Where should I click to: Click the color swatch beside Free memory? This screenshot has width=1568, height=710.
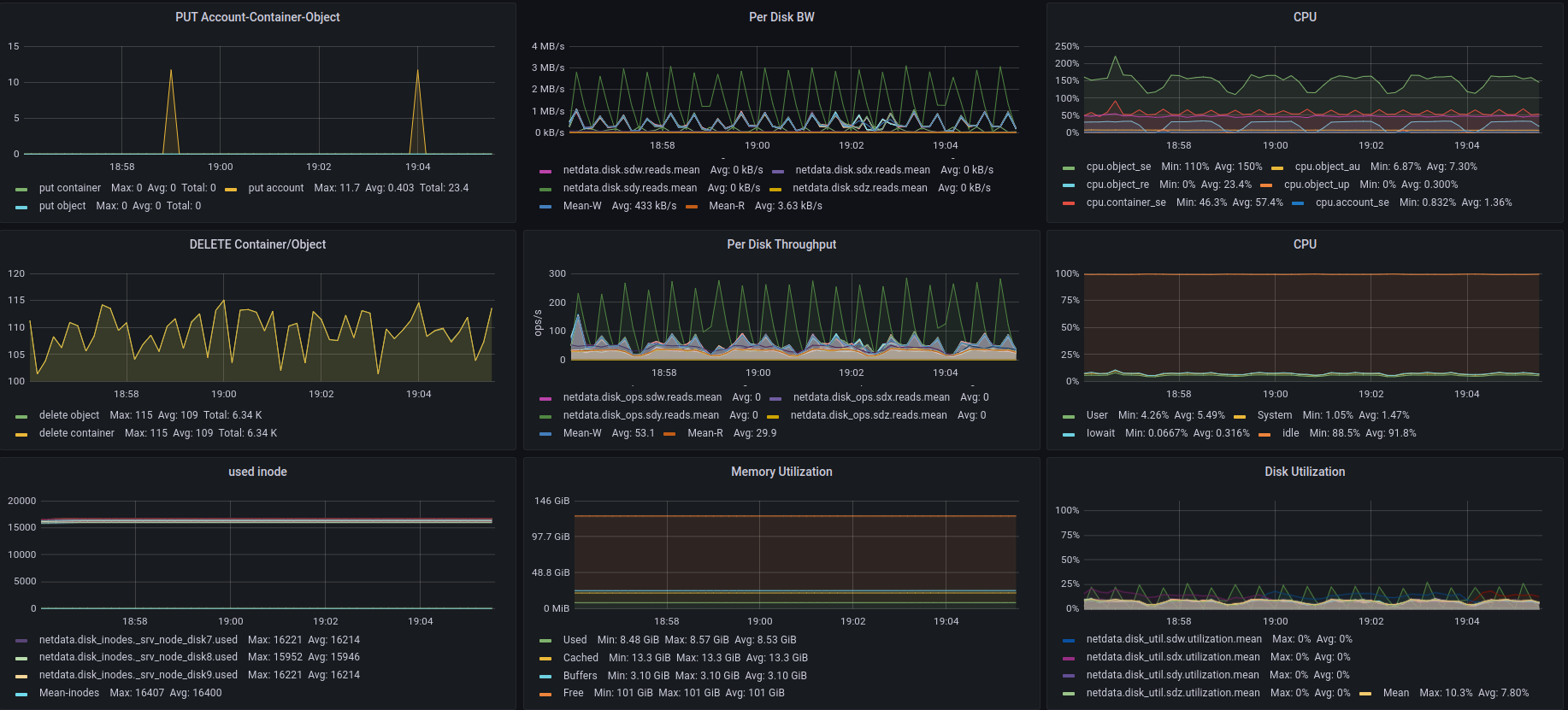coord(545,694)
